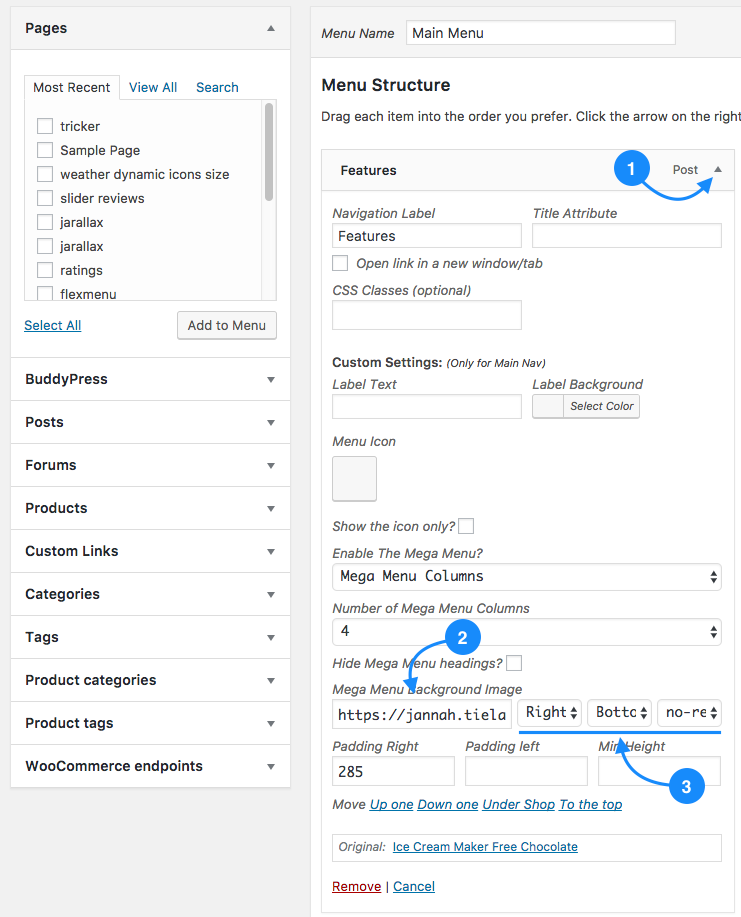The width and height of the screenshot is (741, 917).
Task: Open Ice Cream Maker Free Chocolate link
Action: (485, 847)
